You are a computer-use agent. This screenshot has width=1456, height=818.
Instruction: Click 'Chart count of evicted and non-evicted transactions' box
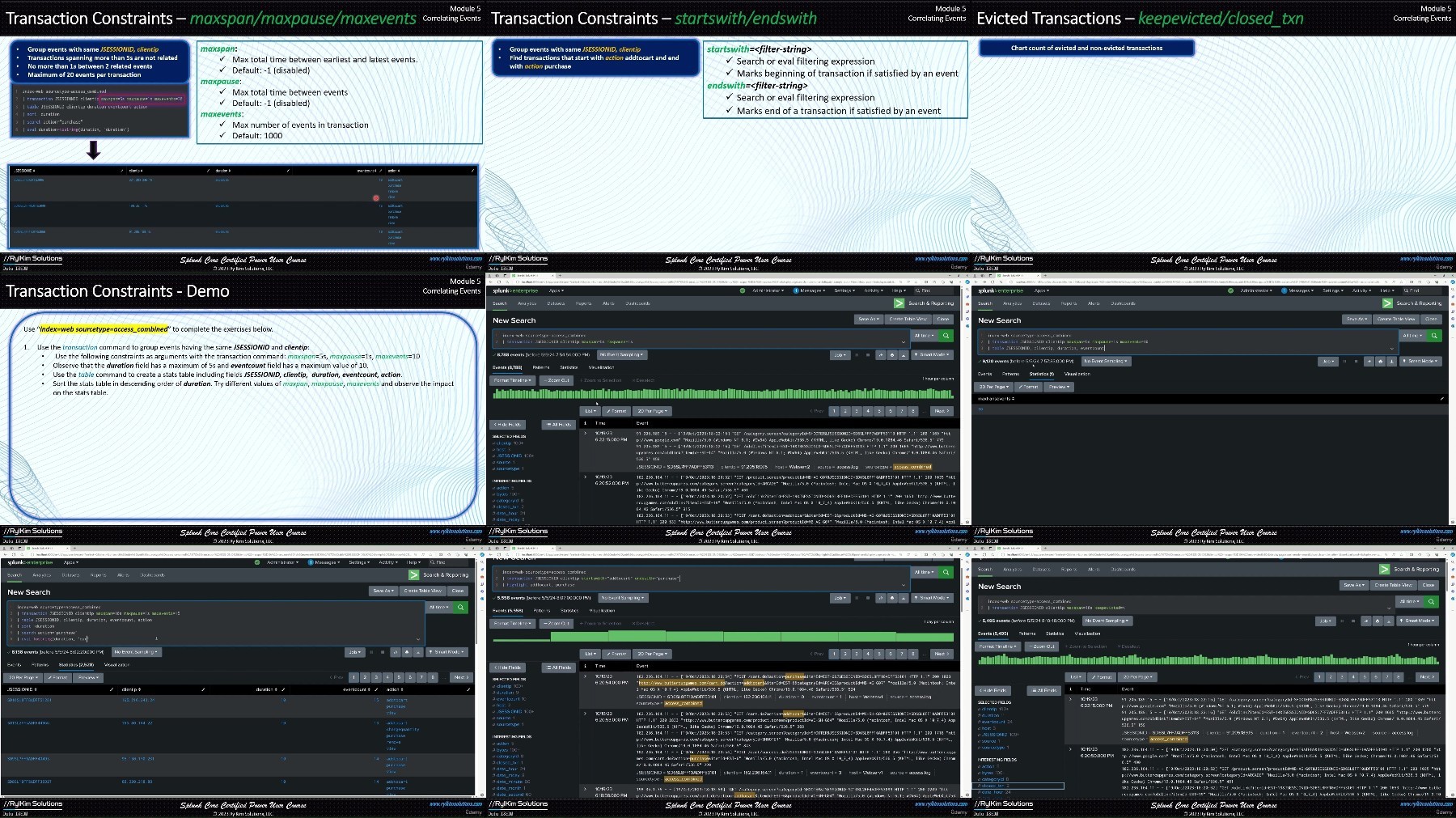1086,48
